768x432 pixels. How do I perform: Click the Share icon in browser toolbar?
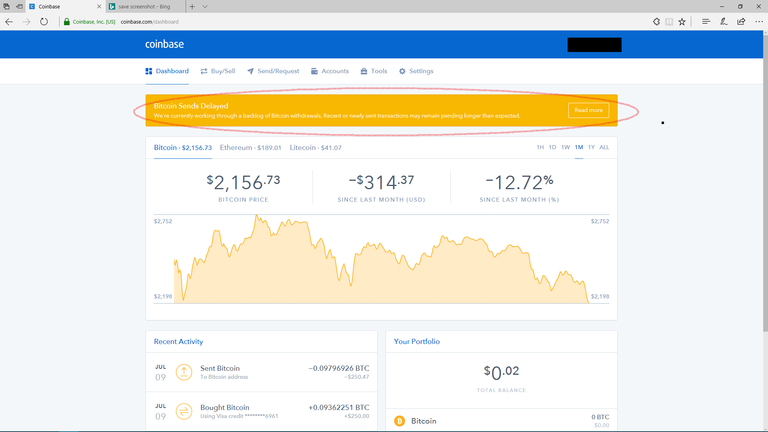pyautogui.click(x=741, y=22)
